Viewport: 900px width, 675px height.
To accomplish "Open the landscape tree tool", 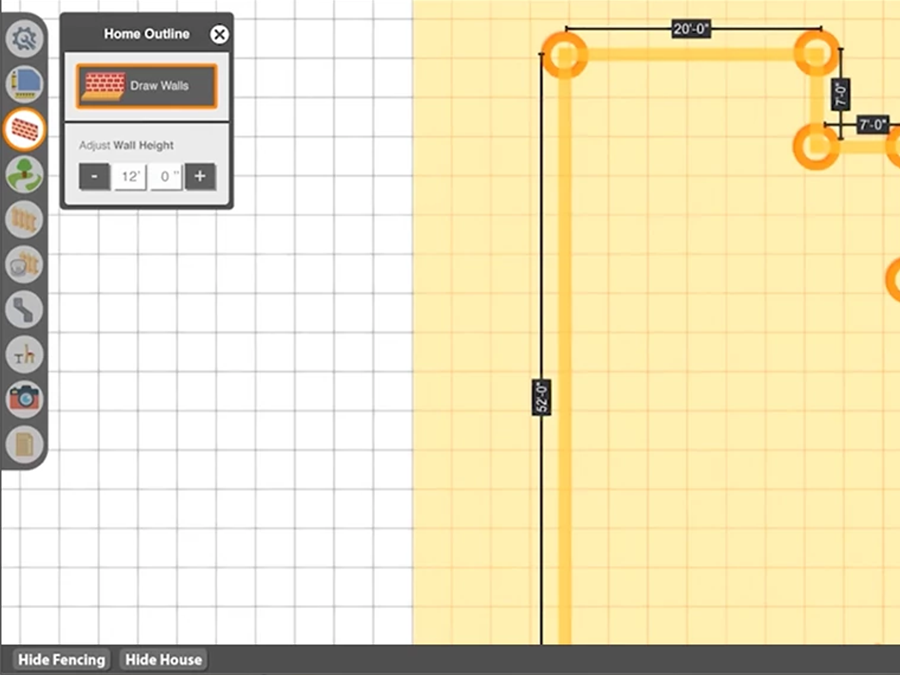I will coord(24,174).
